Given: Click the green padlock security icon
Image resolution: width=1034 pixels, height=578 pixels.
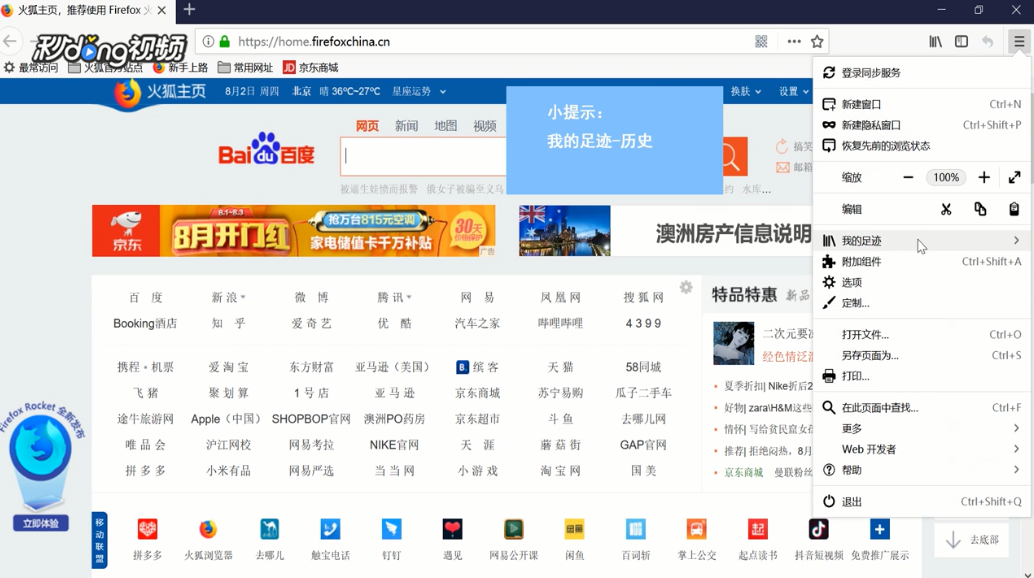Looking at the screenshot, I should [225, 42].
